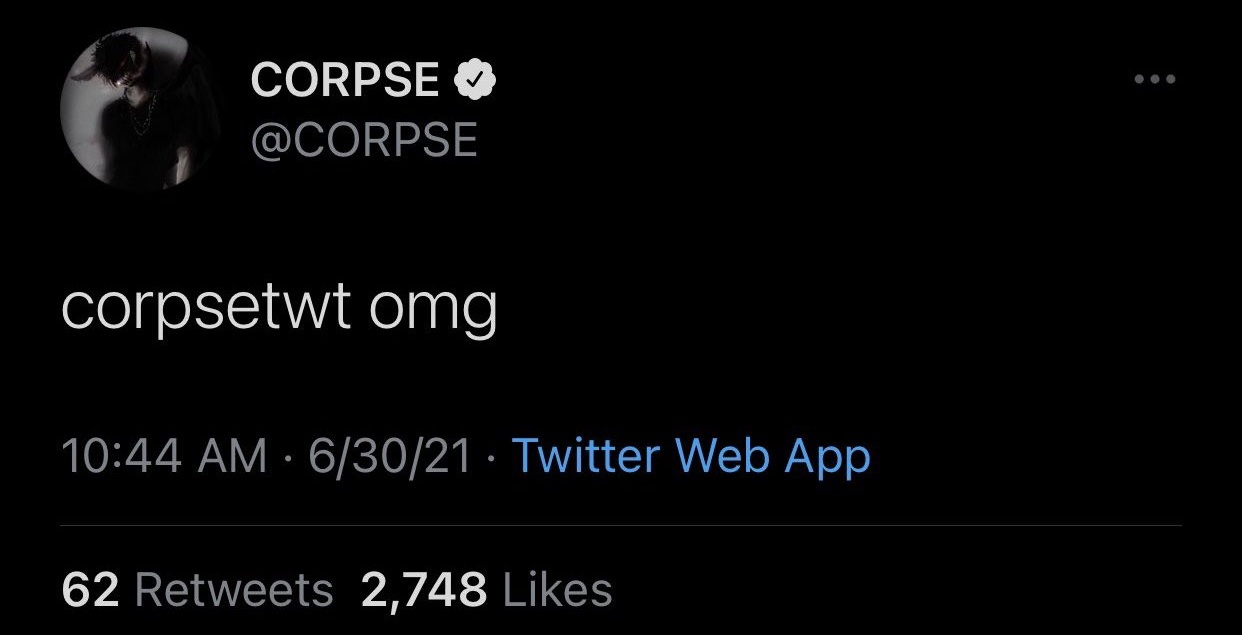1242x635 pixels.
Task: Click the word "Twitter" in the source label
Action: [585, 456]
